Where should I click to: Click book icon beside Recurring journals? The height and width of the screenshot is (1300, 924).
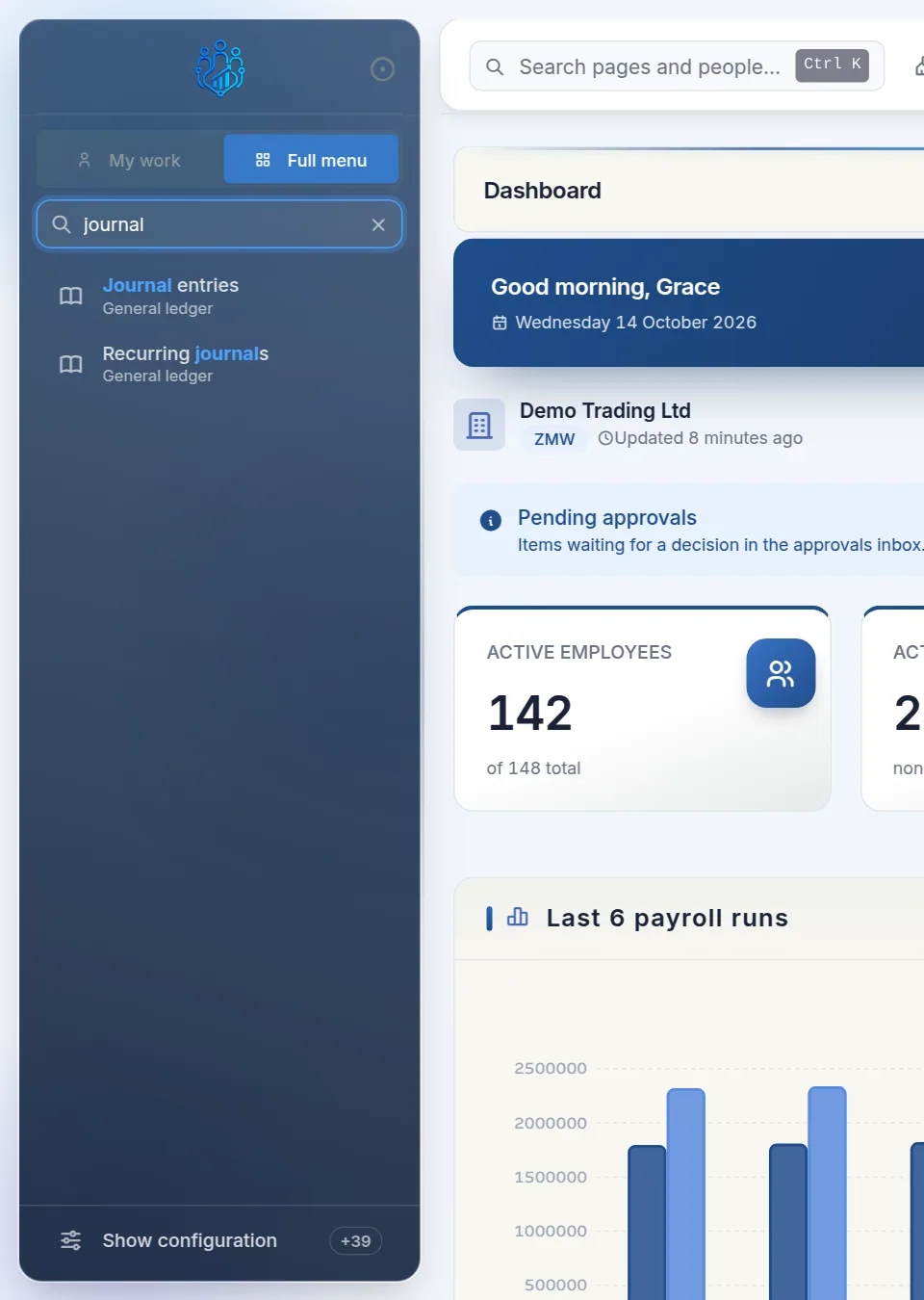click(x=71, y=364)
